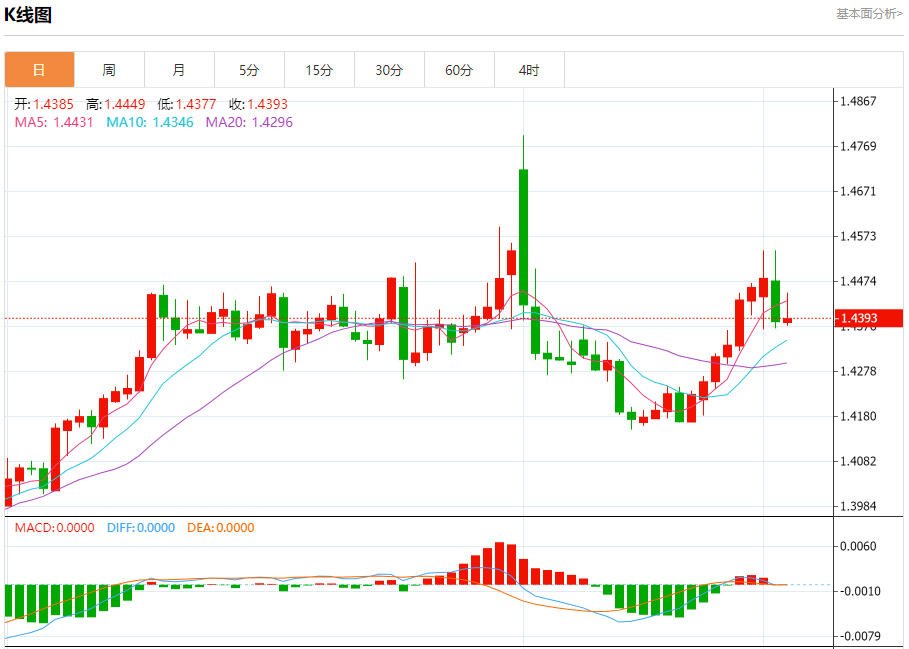Click the MA10: 1.4346 label

[x=150, y=122]
